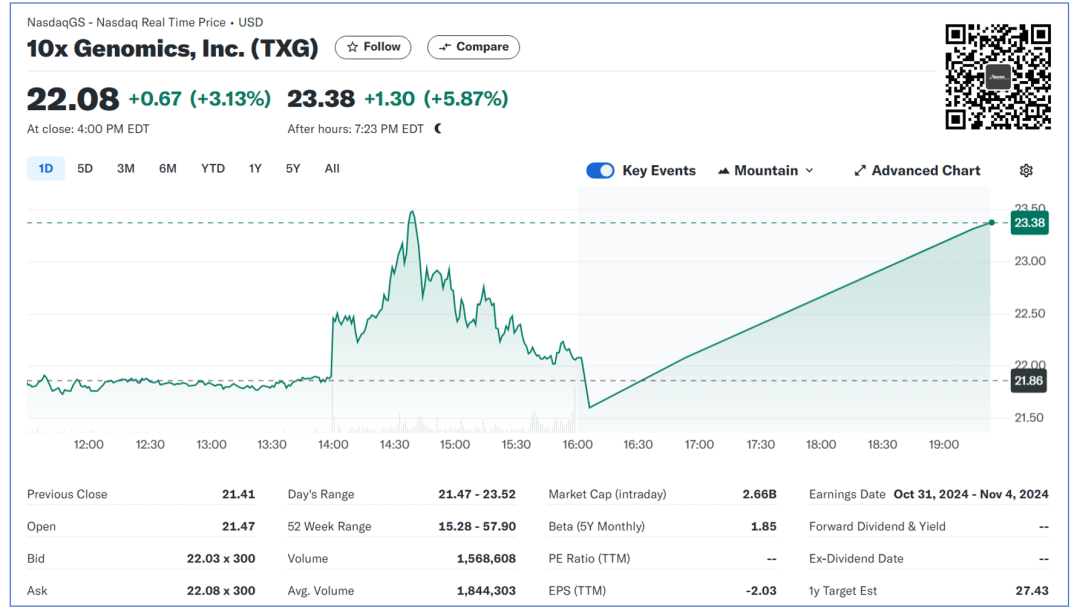This screenshot has width=1080, height=614.
Task: Click the 21.86 price label on chart
Action: click(x=1028, y=381)
